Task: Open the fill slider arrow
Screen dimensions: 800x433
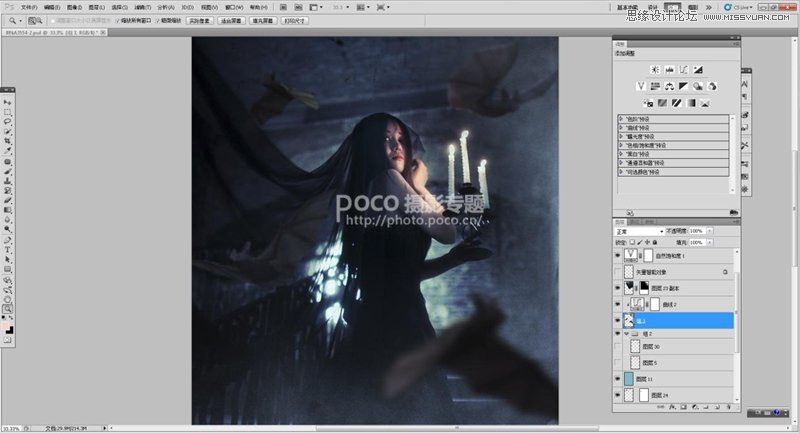Action: (710, 242)
